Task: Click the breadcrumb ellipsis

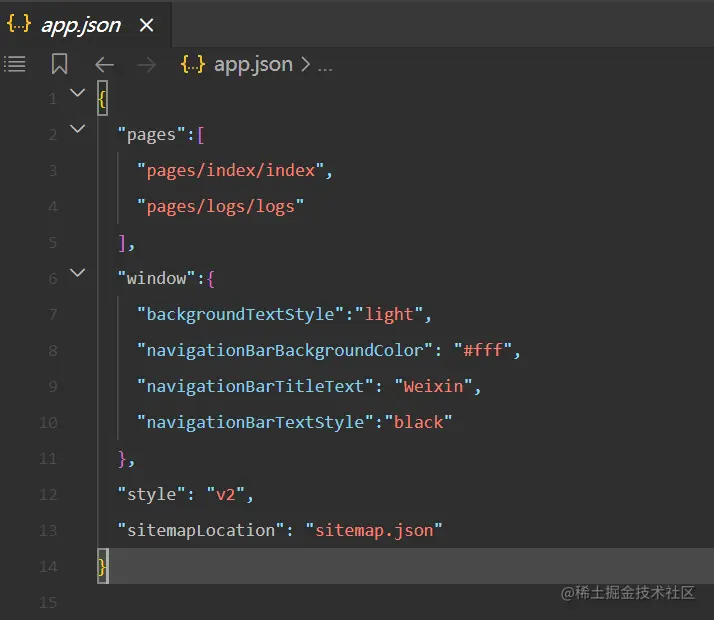Action: point(325,69)
